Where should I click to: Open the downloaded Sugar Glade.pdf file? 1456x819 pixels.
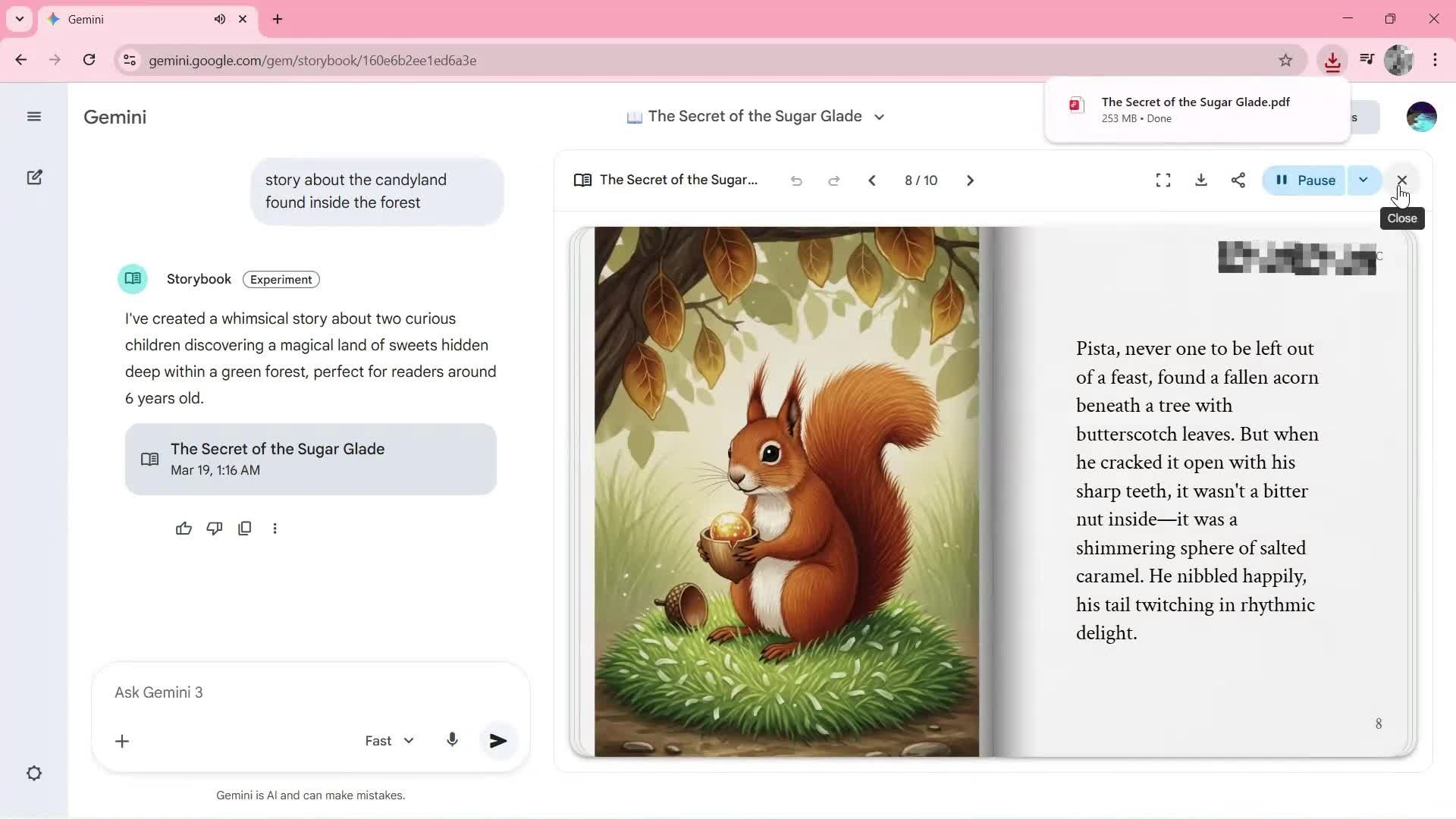(1194, 109)
